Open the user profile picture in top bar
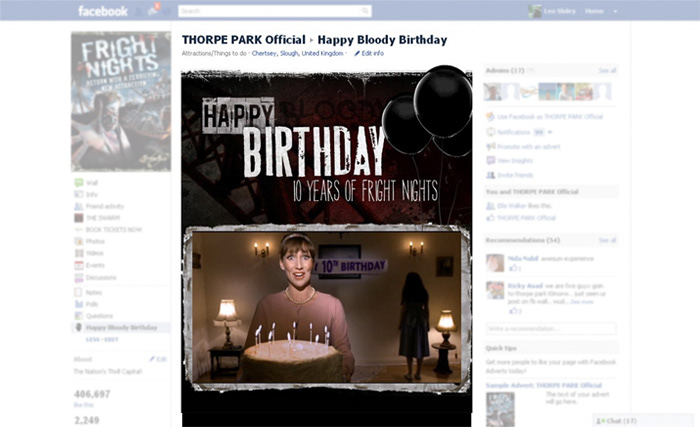 [535, 11]
